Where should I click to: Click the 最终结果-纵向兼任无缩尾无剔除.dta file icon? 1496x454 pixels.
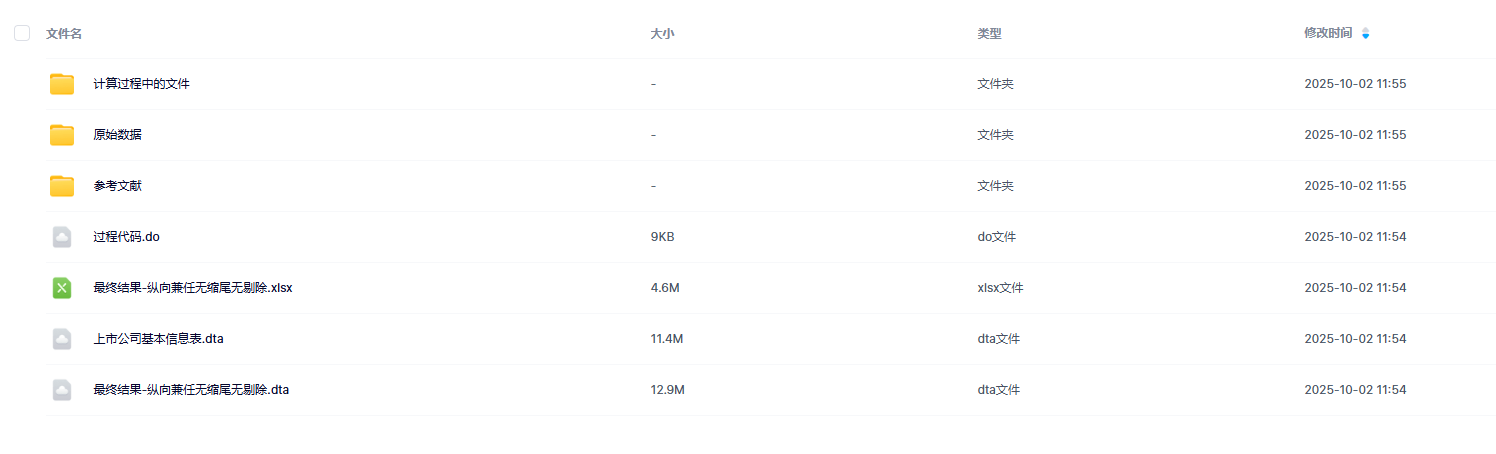click(62, 390)
